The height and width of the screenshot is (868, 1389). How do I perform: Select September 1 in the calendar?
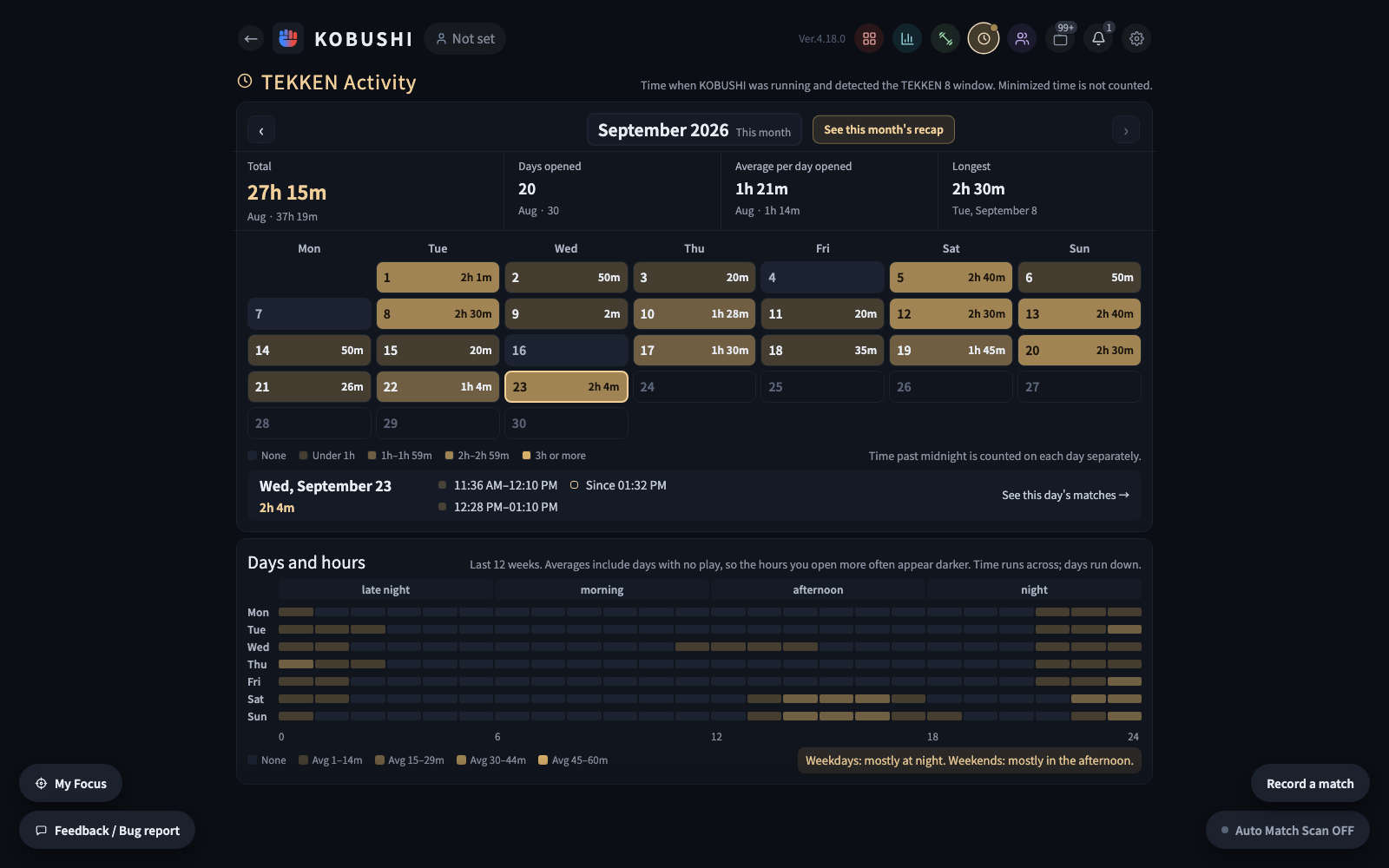438,277
